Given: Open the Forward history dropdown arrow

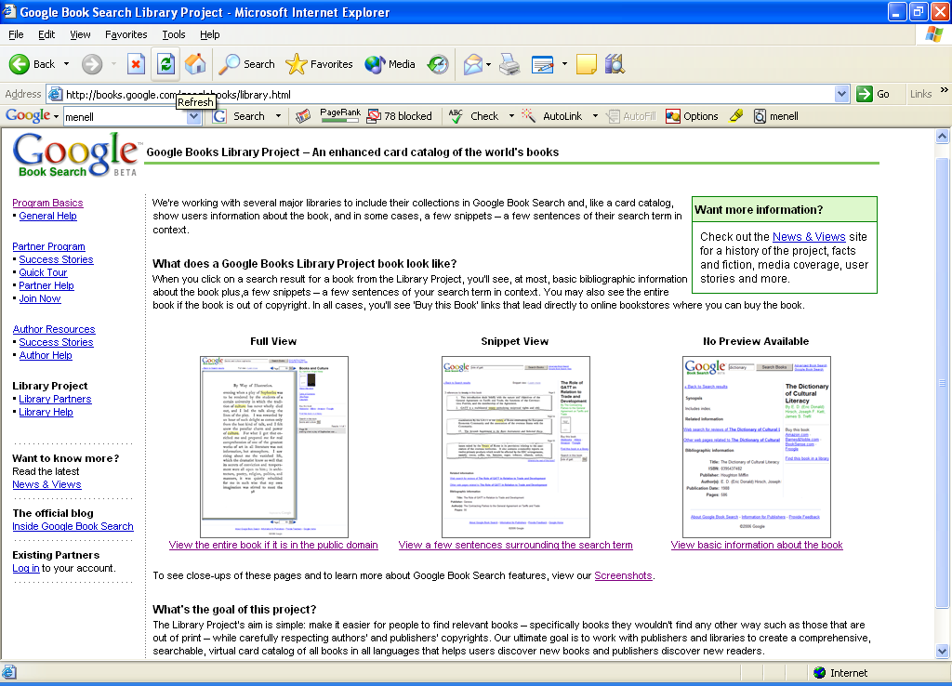Looking at the screenshot, I should (x=114, y=64).
